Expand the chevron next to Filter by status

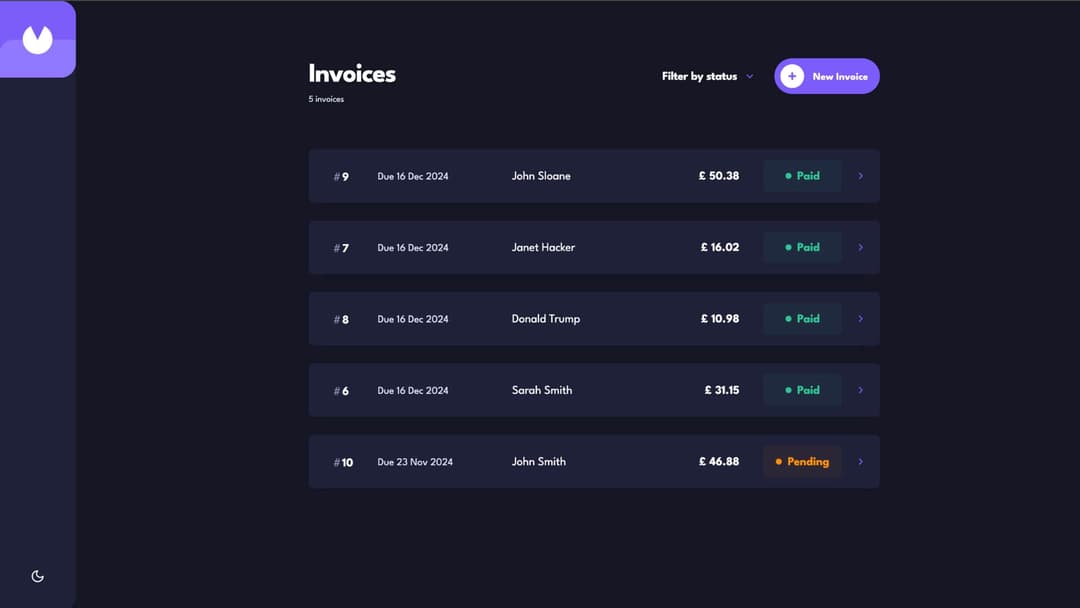tap(751, 76)
